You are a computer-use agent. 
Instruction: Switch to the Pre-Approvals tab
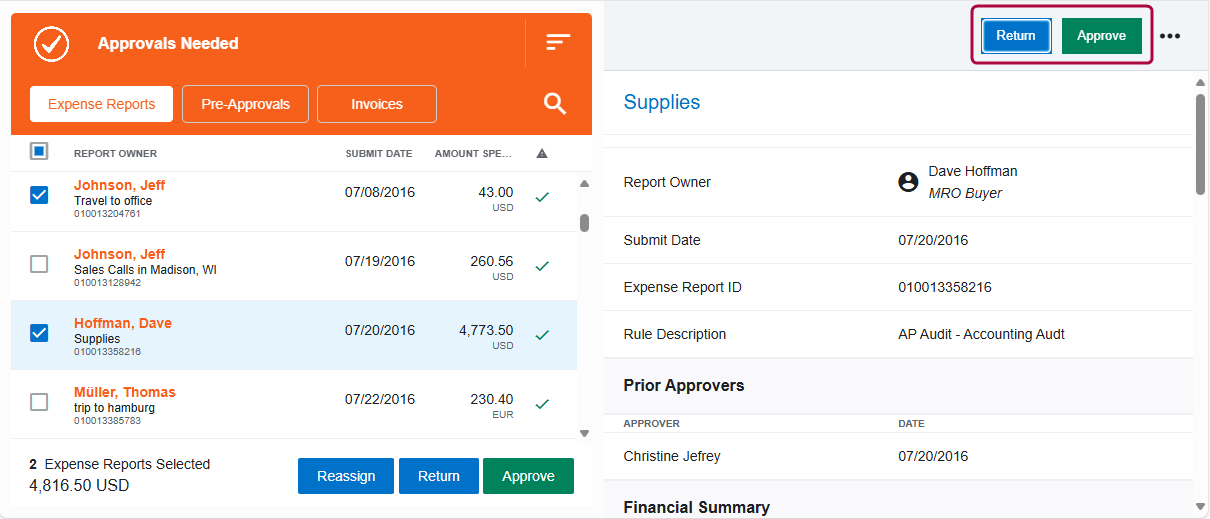(245, 104)
